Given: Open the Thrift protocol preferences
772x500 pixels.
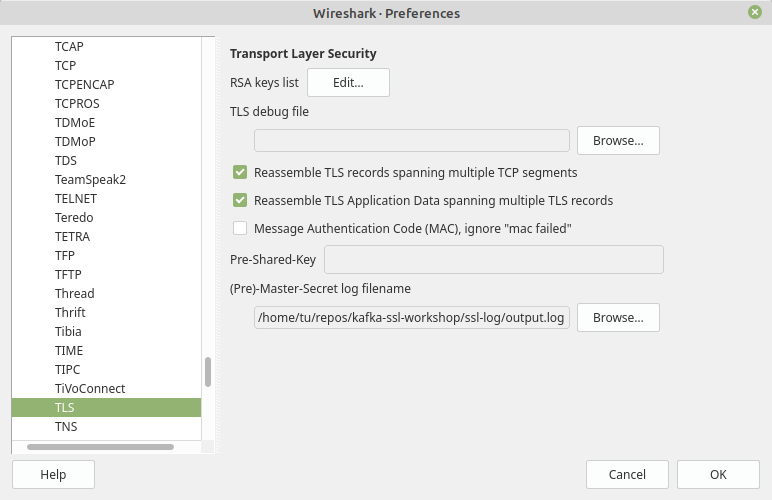Looking at the screenshot, I should (x=70, y=312).
